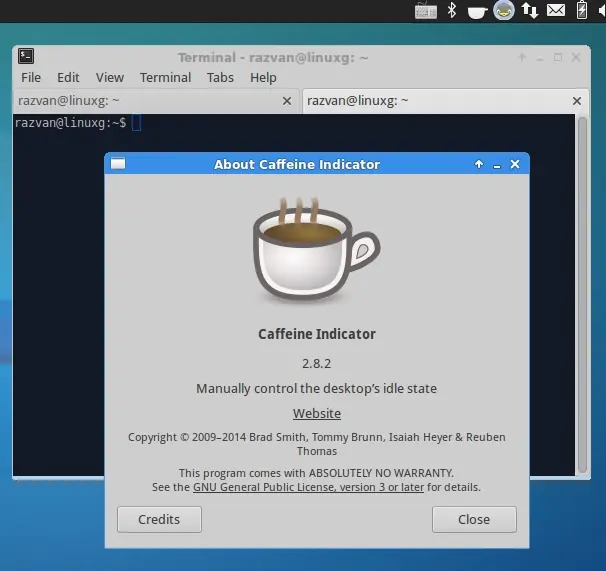Click the Terminal window icon in titlebar
The image size is (606, 571).
tap(26, 56)
